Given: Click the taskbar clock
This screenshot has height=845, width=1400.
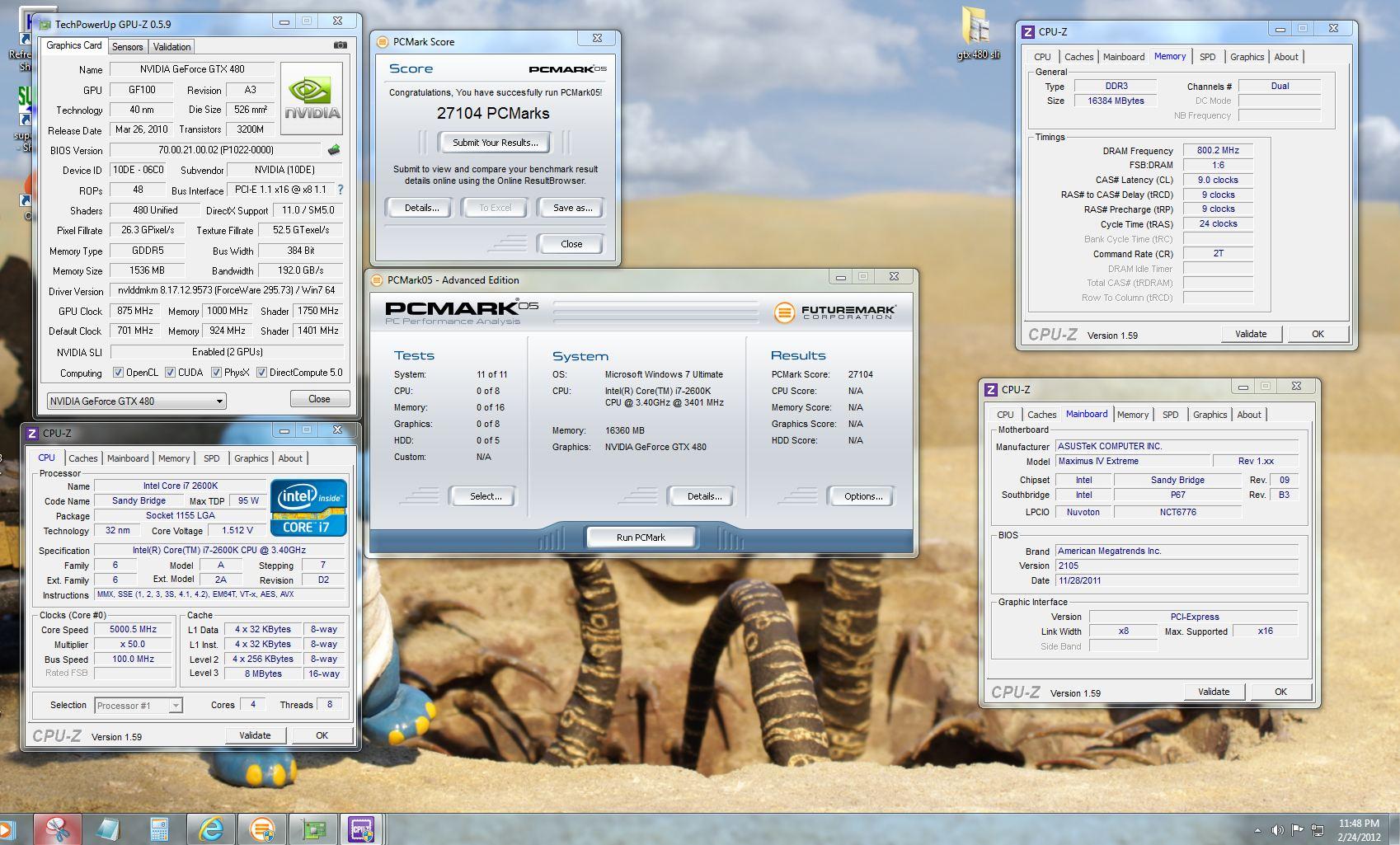Looking at the screenshot, I should [1359, 829].
